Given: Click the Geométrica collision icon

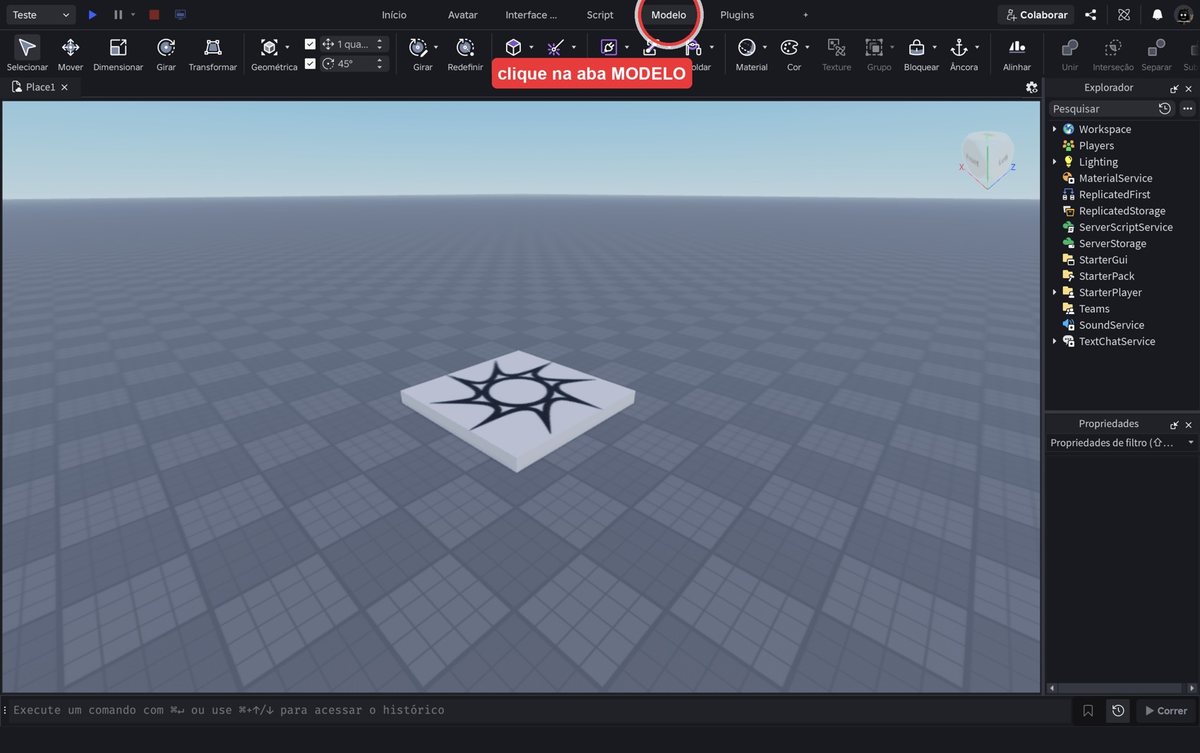Looking at the screenshot, I should click(269, 48).
